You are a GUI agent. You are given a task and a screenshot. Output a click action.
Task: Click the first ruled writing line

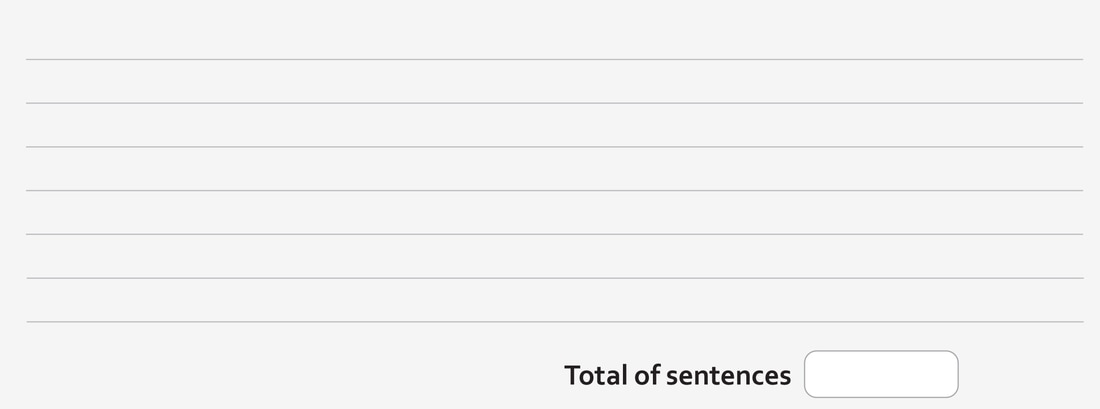coord(554,59)
